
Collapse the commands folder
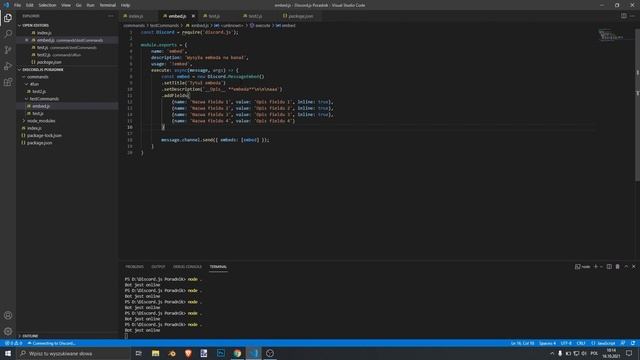(38, 77)
